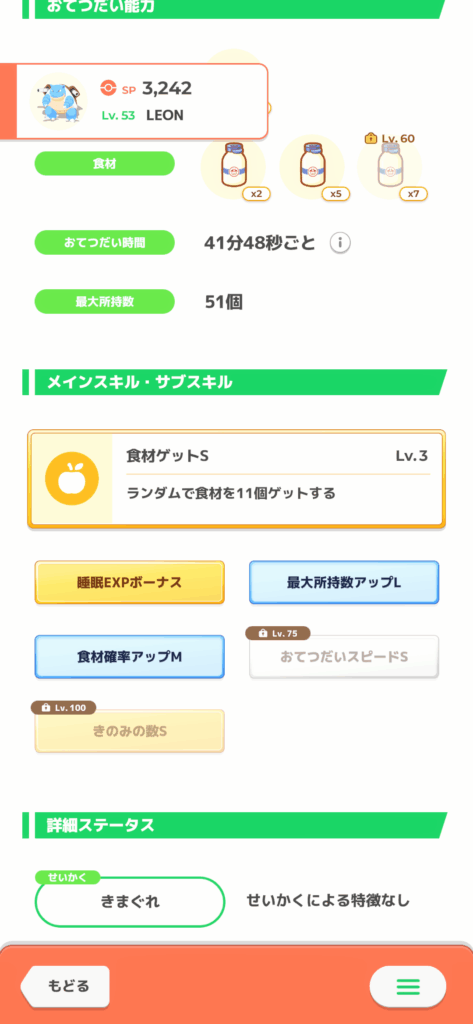Viewport: 473px width, 1024px height.
Task: Tap the first milk ingredient icon x2
Action: (x=233, y=167)
